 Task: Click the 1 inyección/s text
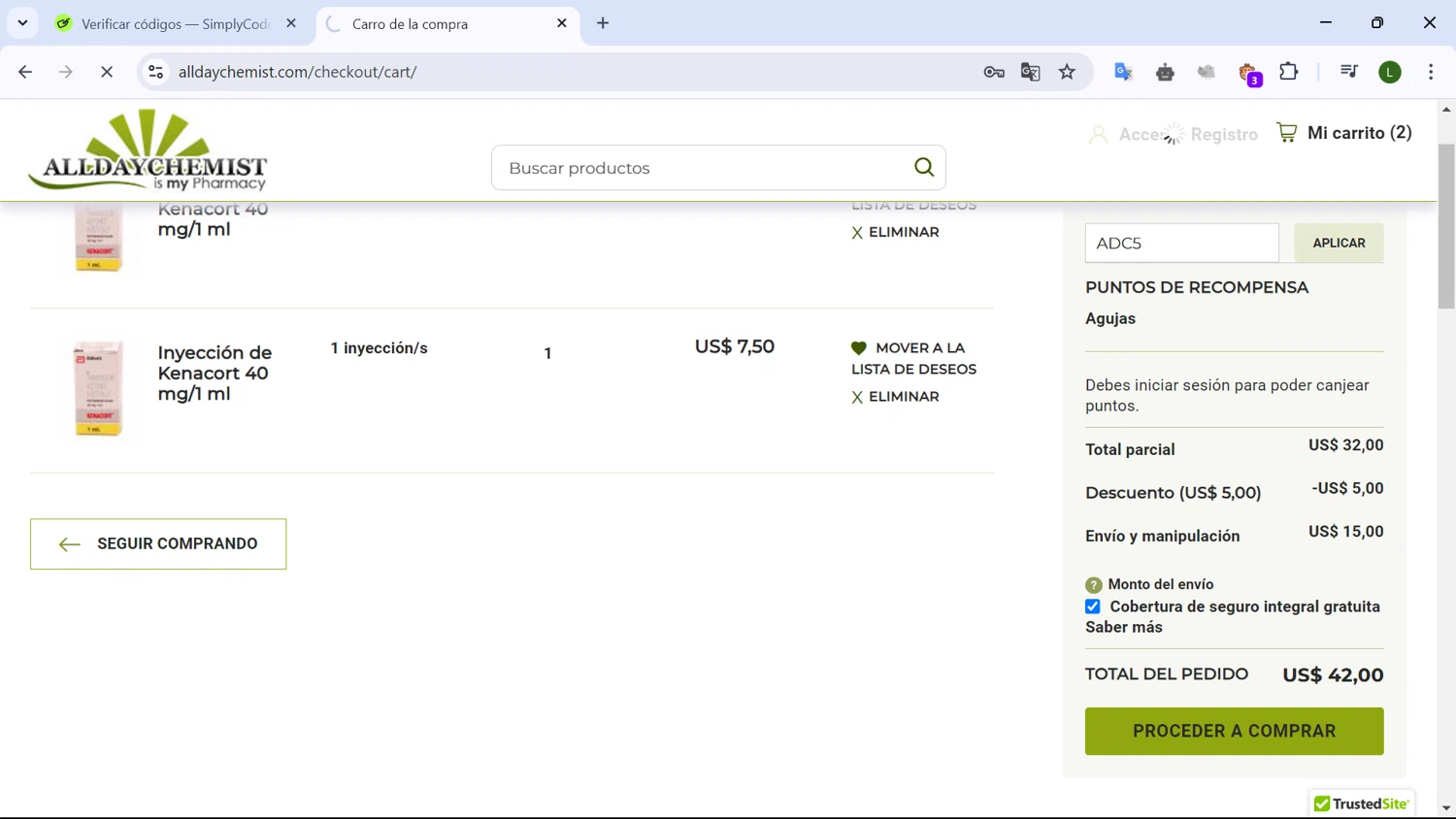tap(379, 348)
